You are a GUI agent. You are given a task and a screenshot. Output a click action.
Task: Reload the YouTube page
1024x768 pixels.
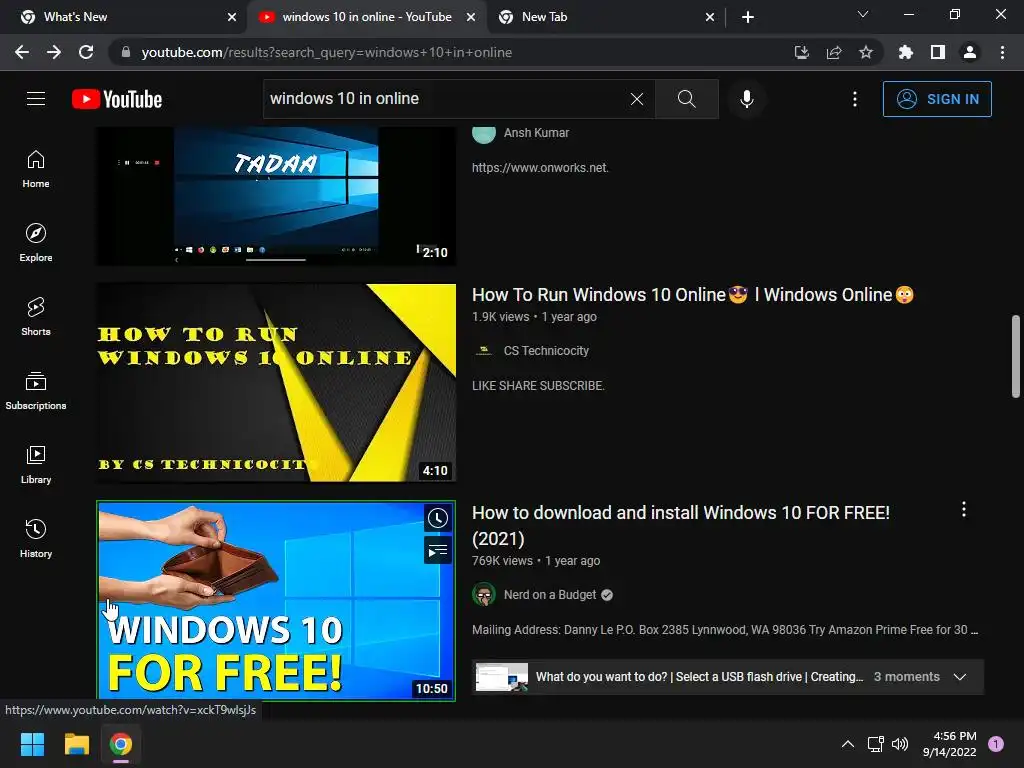tap(86, 52)
